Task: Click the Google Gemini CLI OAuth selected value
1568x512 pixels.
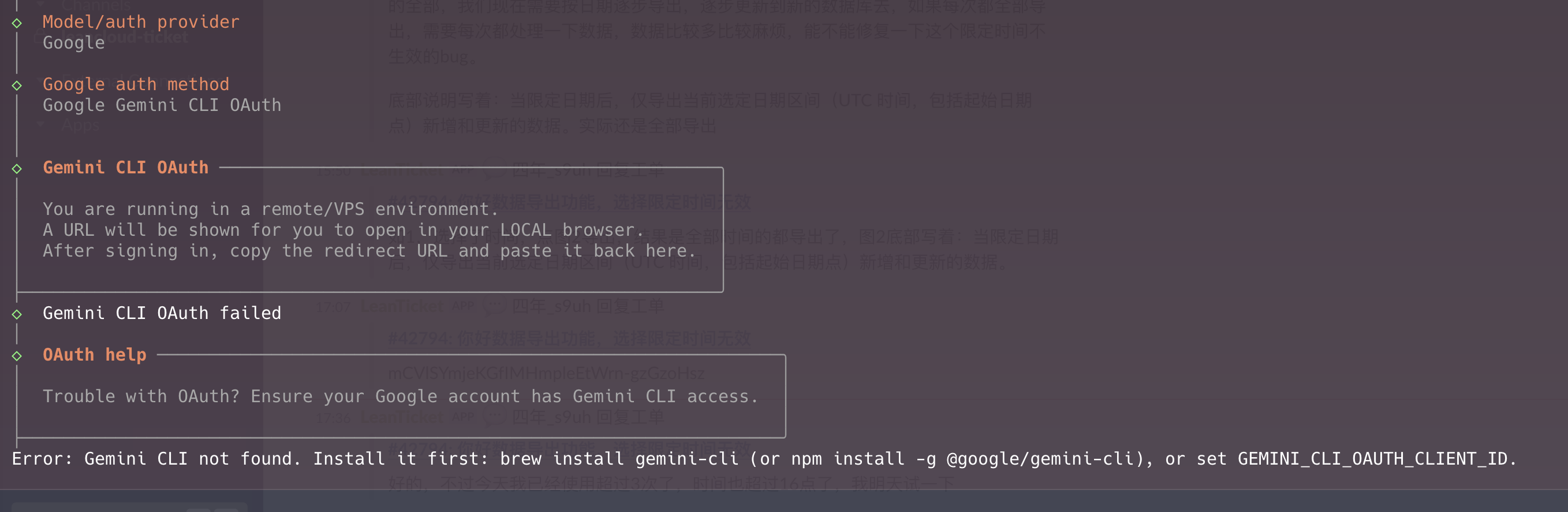Action: coord(162,105)
